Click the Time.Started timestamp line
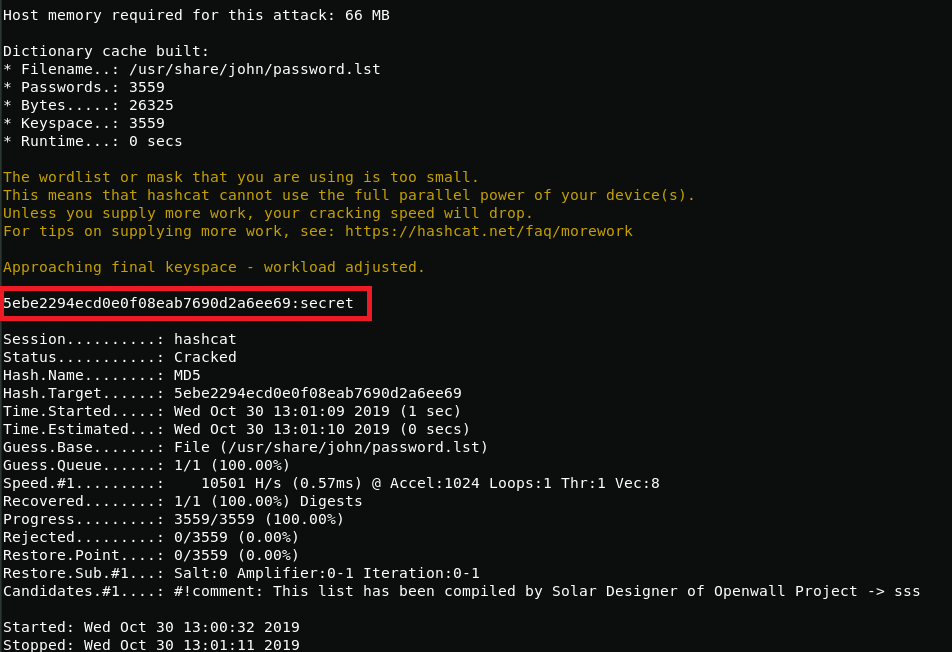Viewport: 952px width, 652px height. pos(232,411)
